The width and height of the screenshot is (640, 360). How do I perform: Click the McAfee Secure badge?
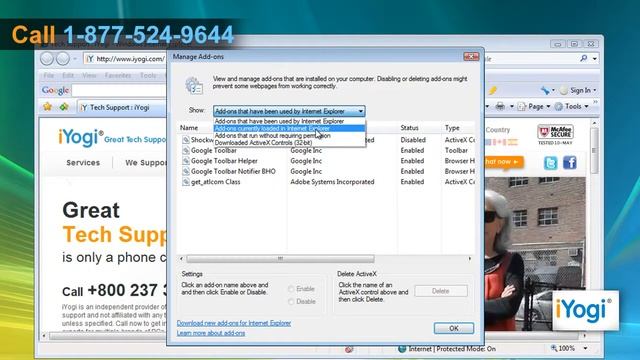[555, 134]
